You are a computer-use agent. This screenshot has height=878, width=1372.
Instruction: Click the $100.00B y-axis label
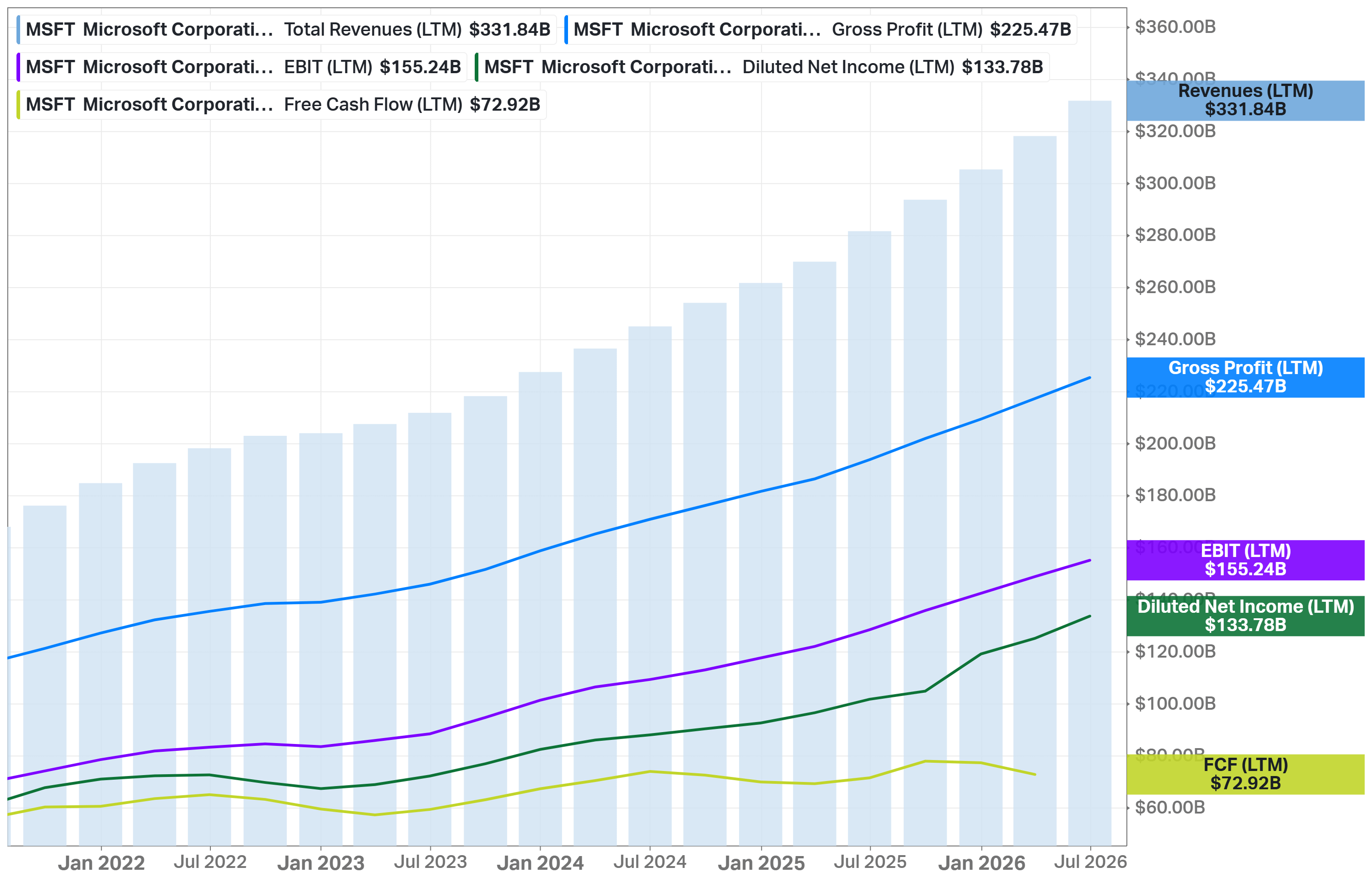(1175, 703)
